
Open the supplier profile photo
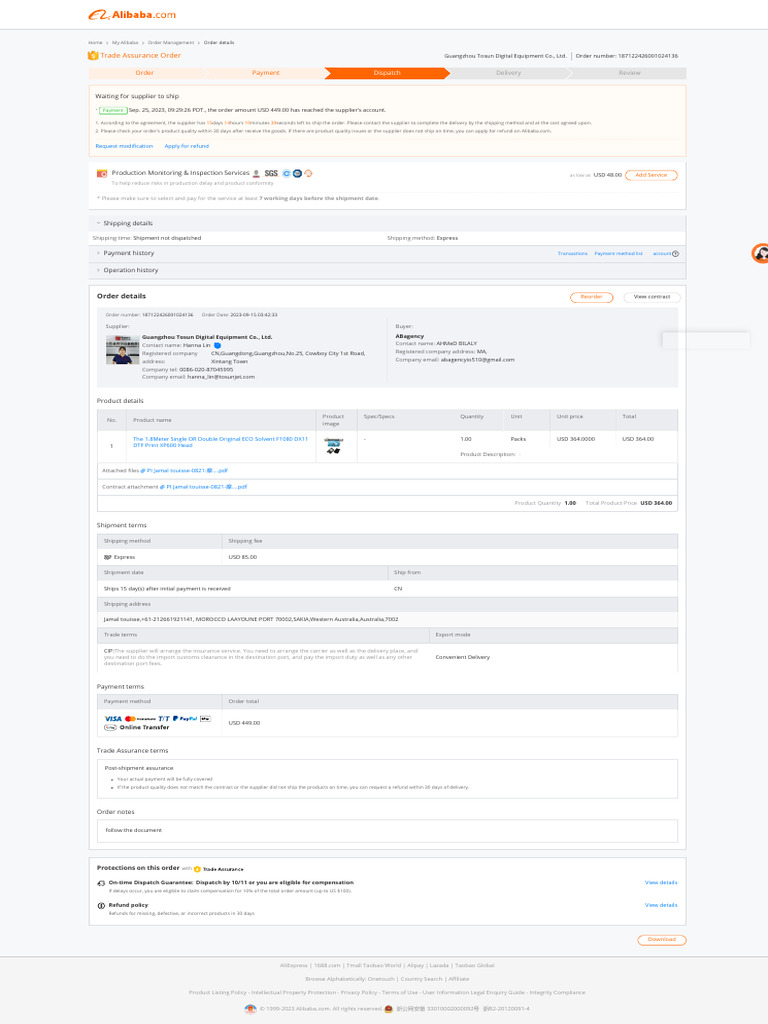[x=121, y=351]
